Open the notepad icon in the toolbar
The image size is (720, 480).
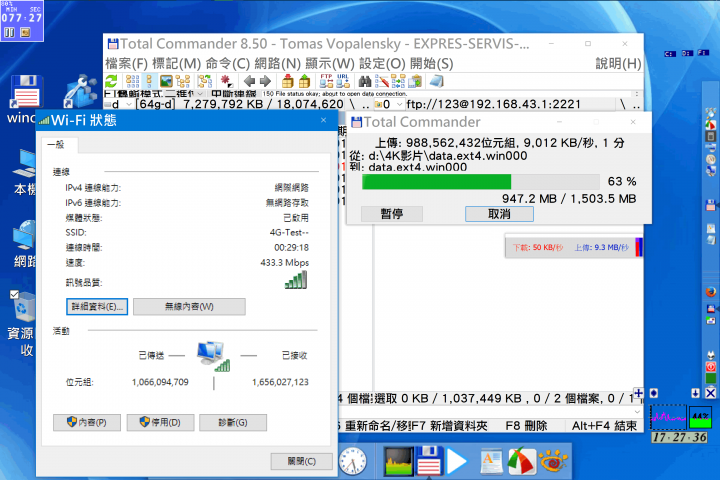pos(437,82)
